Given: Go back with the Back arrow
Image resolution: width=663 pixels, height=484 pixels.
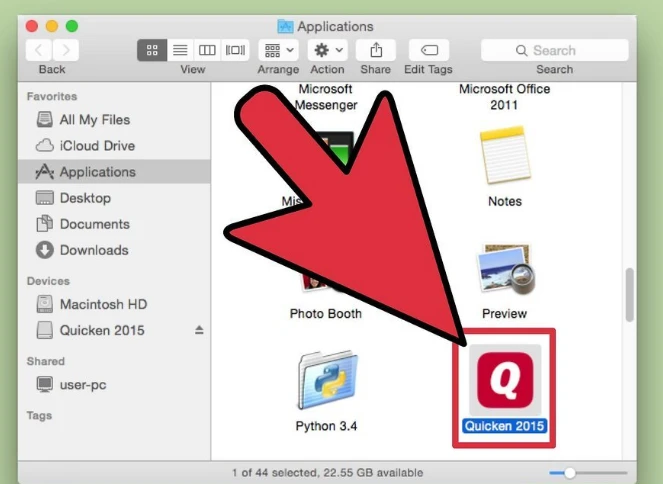Looking at the screenshot, I should coord(38,50).
